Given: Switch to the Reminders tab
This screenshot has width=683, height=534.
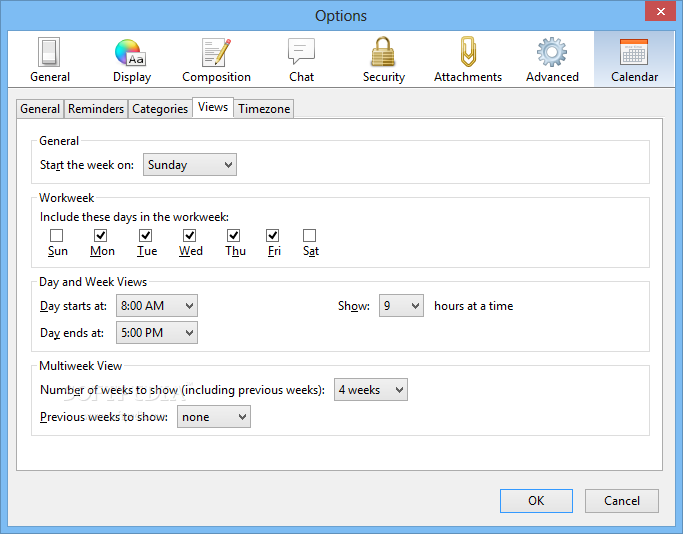Looking at the screenshot, I should click(x=96, y=108).
